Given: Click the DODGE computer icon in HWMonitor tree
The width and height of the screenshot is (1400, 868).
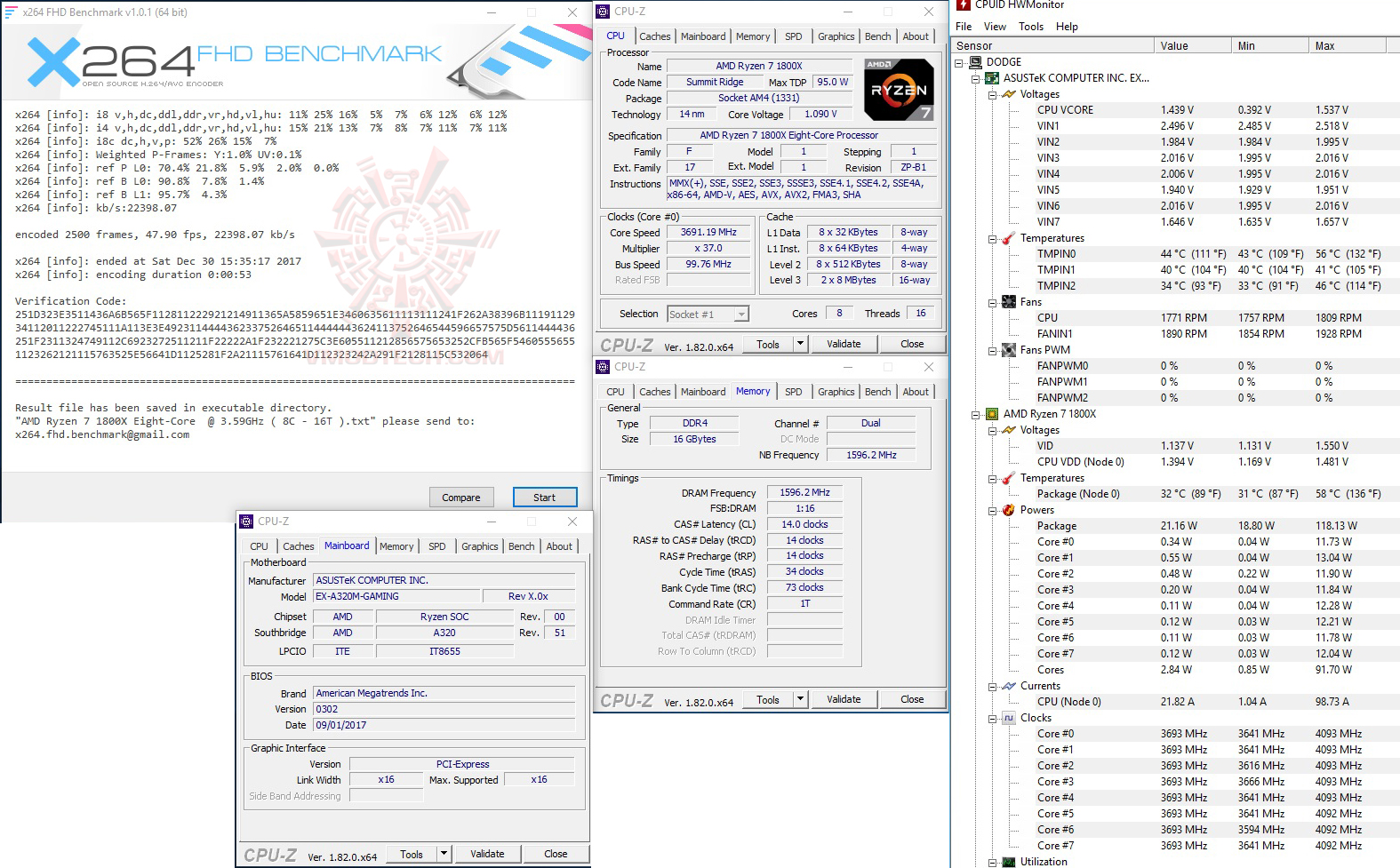Looking at the screenshot, I should click(975, 62).
